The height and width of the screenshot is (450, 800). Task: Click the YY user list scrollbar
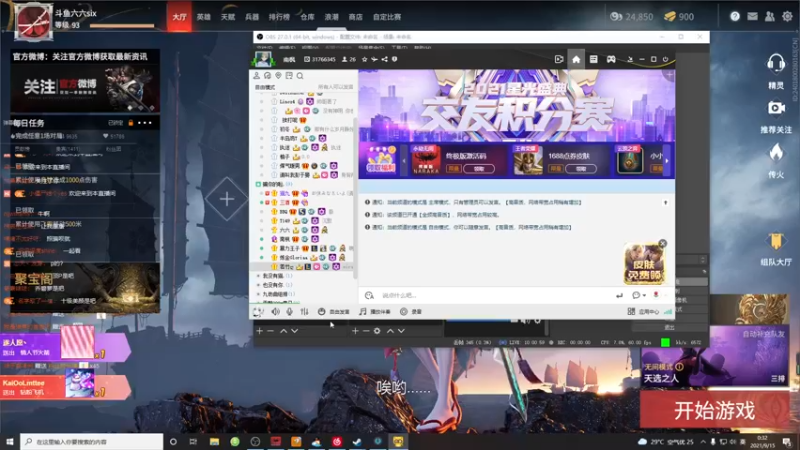coord(355,199)
